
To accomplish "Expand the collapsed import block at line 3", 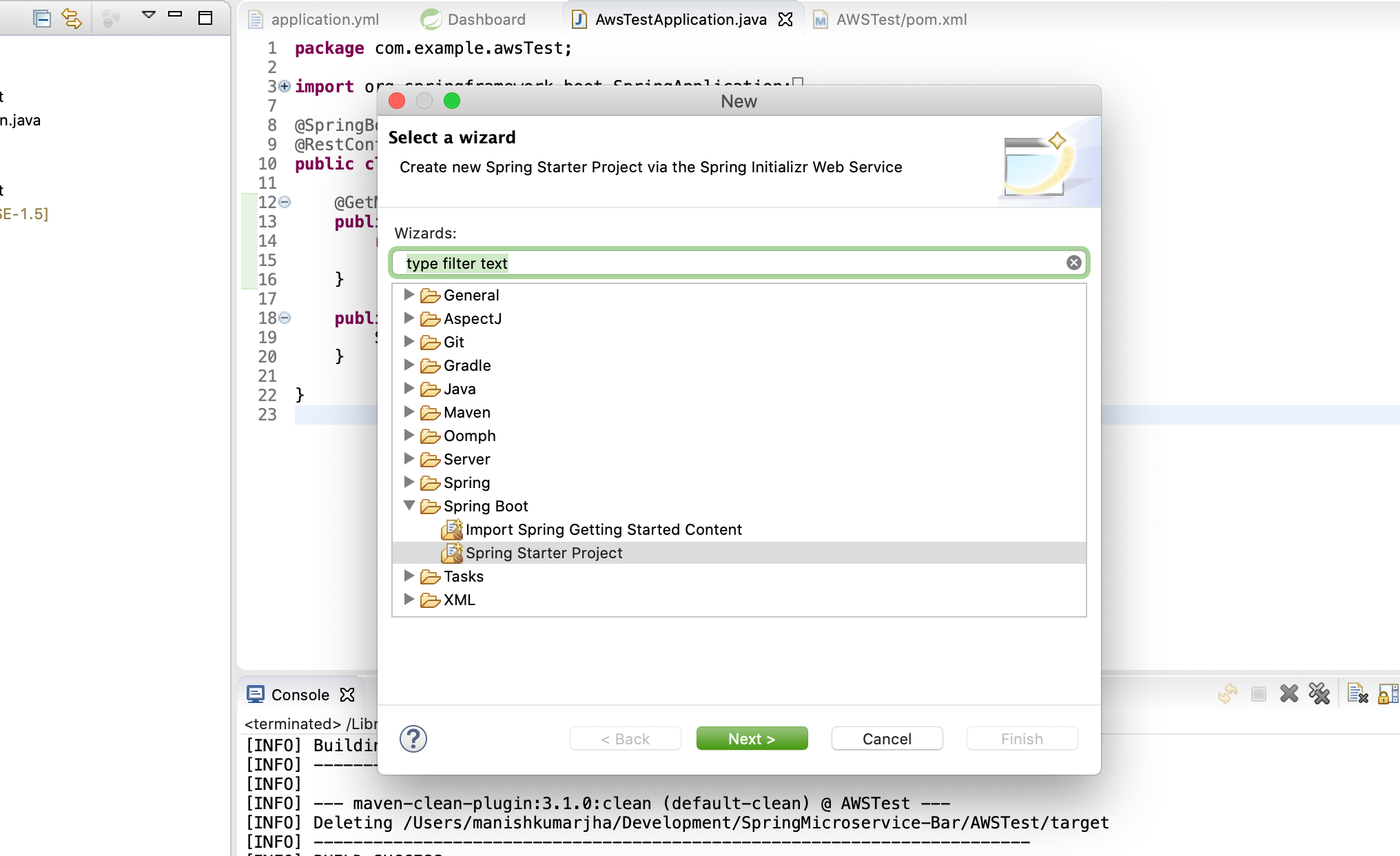I will click(x=285, y=86).
